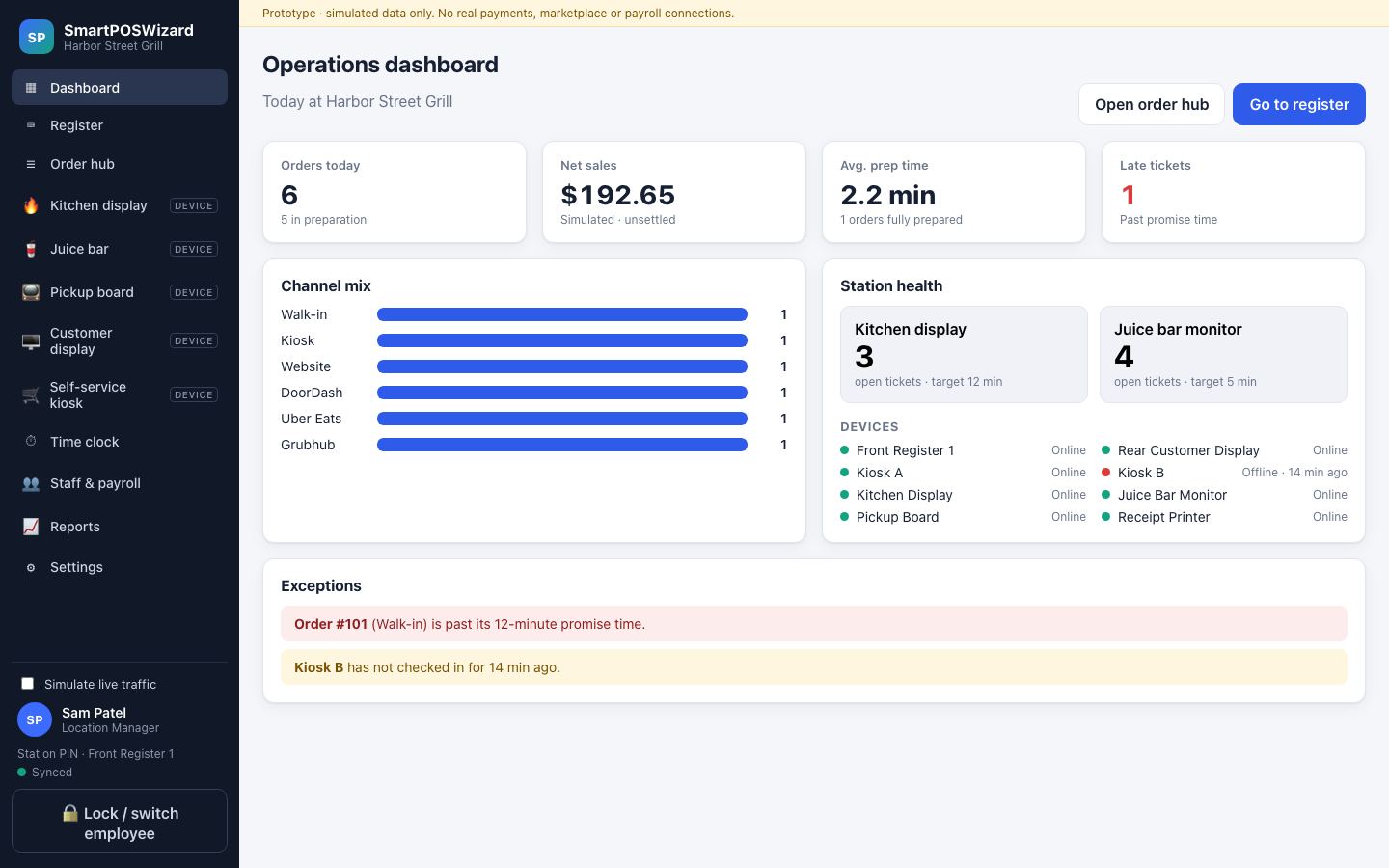Click the Late tickets card
Screen dimensions: 1389x868
pos(1234,192)
